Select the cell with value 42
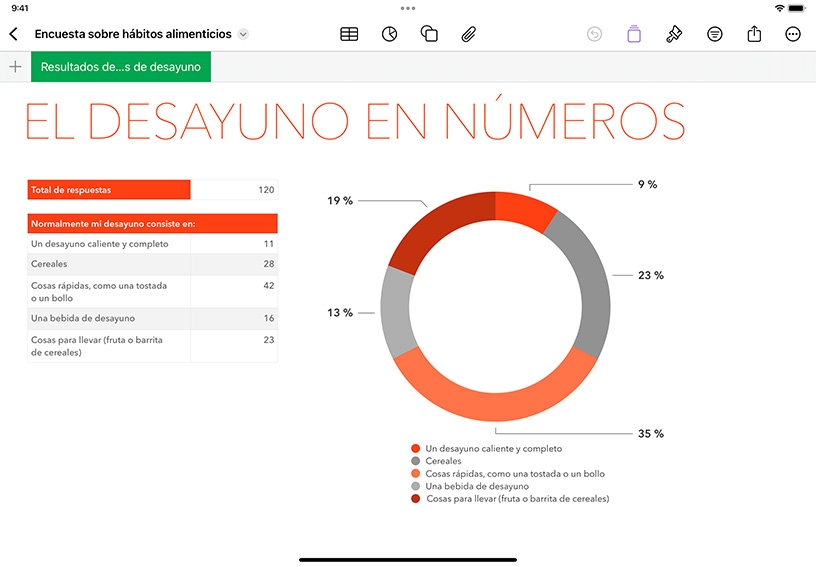This screenshot has height=567, width=816. tap(234, 291)
